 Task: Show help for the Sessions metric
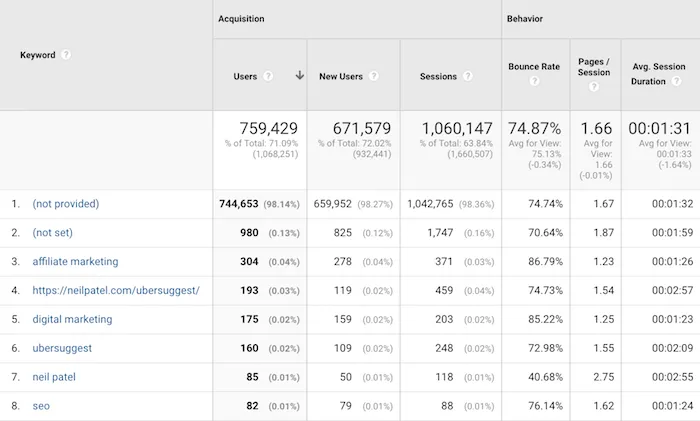[466, 76]
